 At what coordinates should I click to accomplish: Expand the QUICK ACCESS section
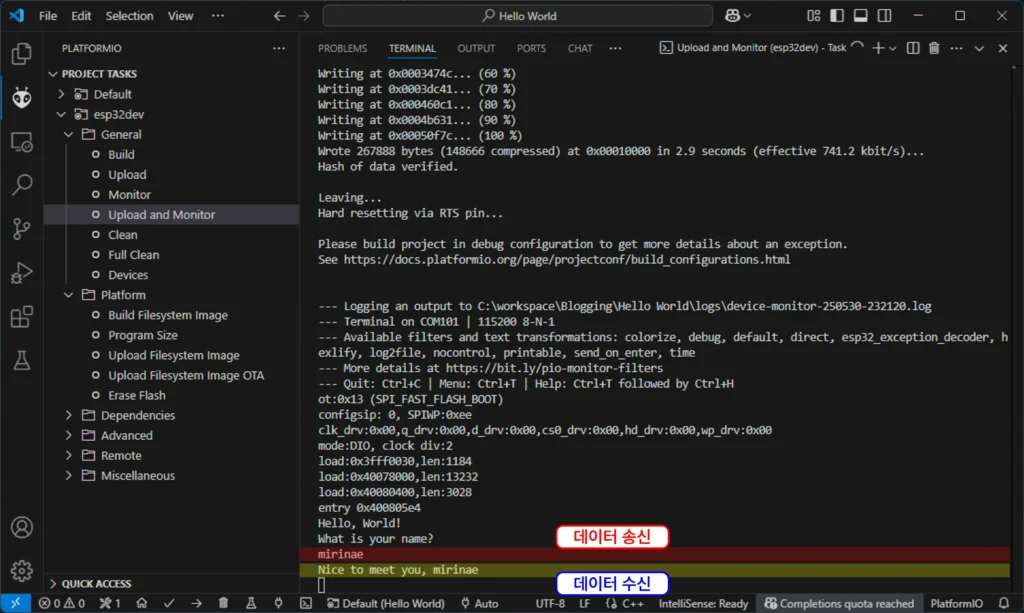[53, 584]
